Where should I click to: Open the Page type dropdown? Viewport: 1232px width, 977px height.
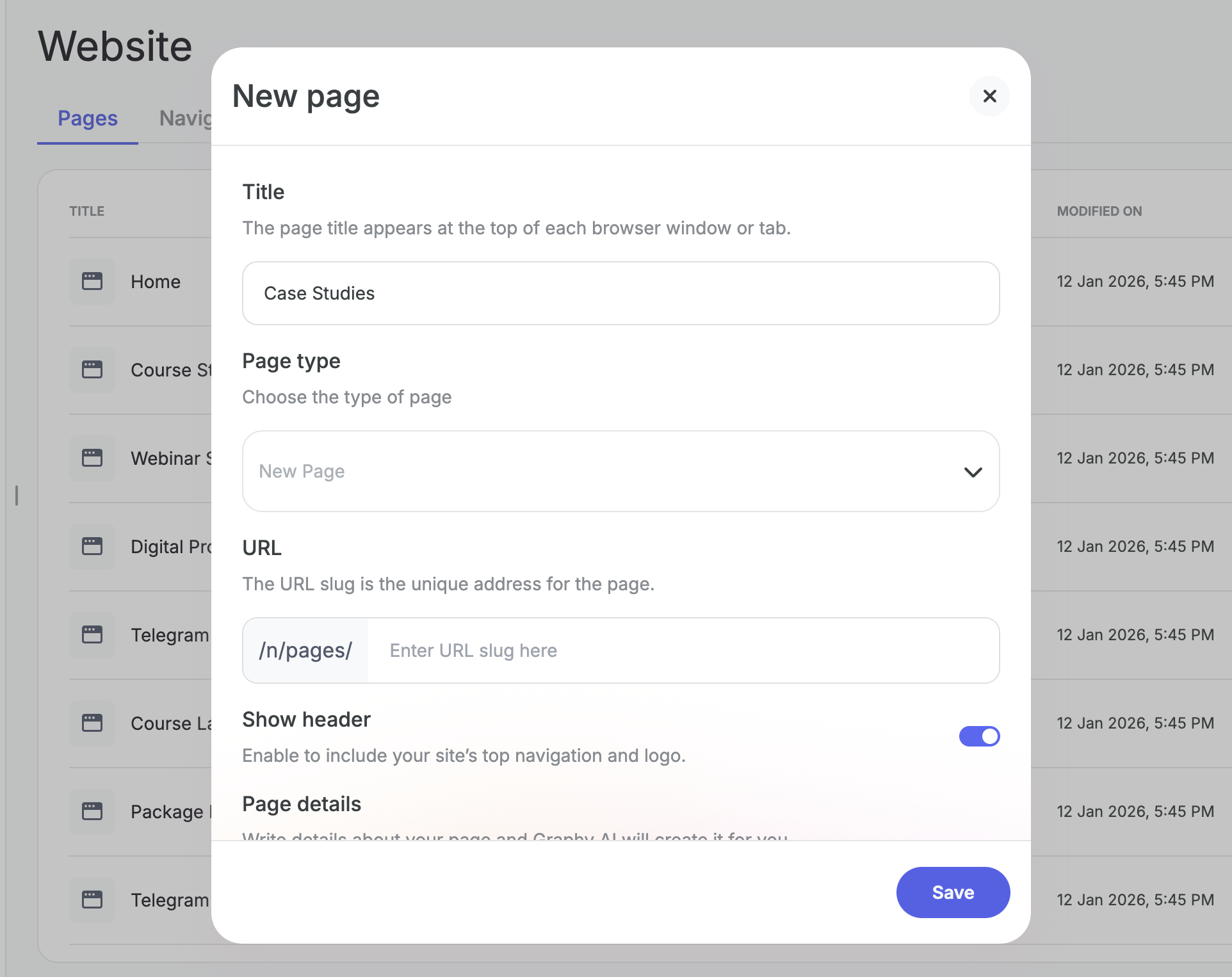tap(620, 471)
